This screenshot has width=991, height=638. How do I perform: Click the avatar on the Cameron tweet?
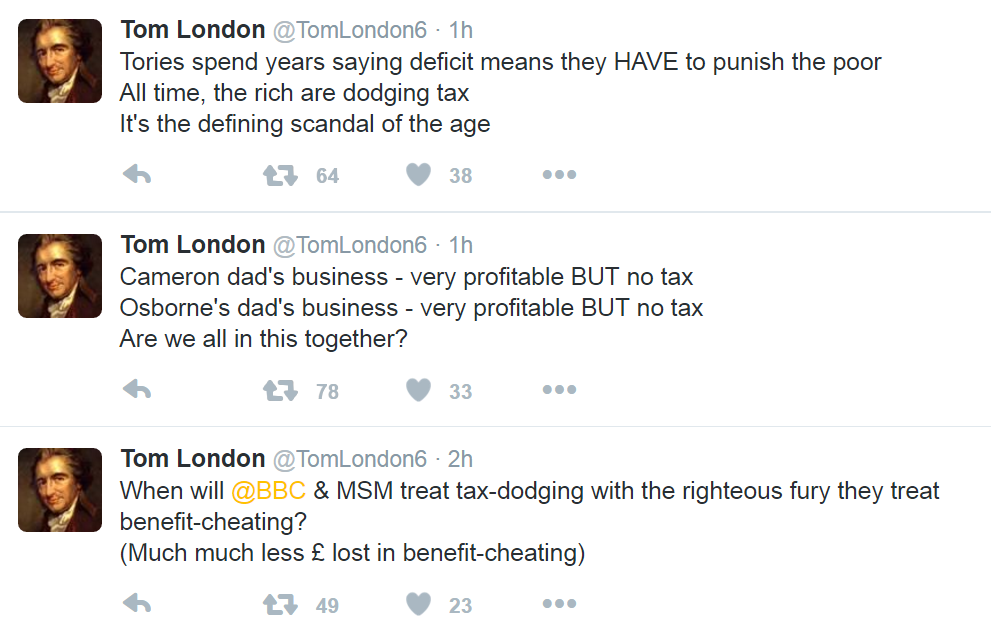click(60, 276)
